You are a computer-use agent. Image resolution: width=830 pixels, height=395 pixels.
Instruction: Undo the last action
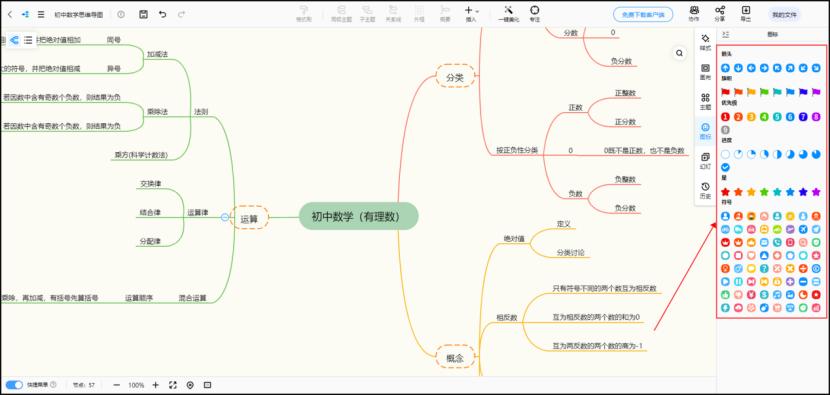163,14
